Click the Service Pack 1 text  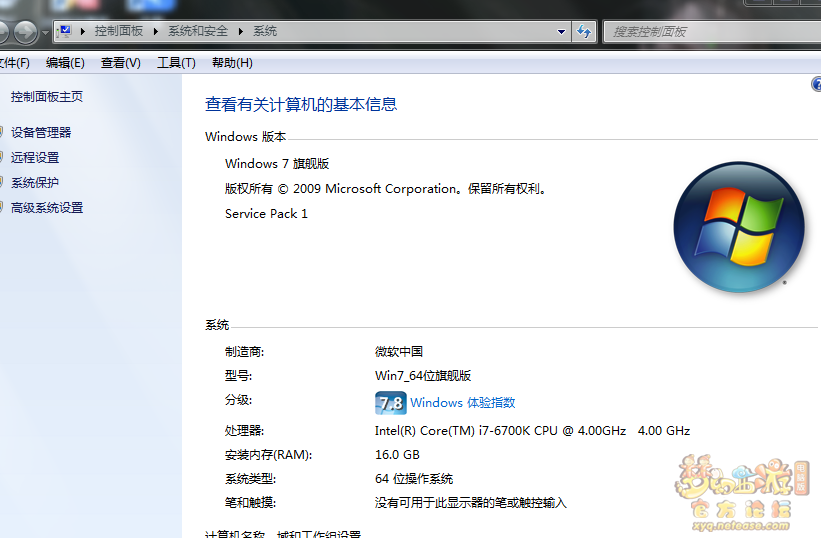[266, 214]
